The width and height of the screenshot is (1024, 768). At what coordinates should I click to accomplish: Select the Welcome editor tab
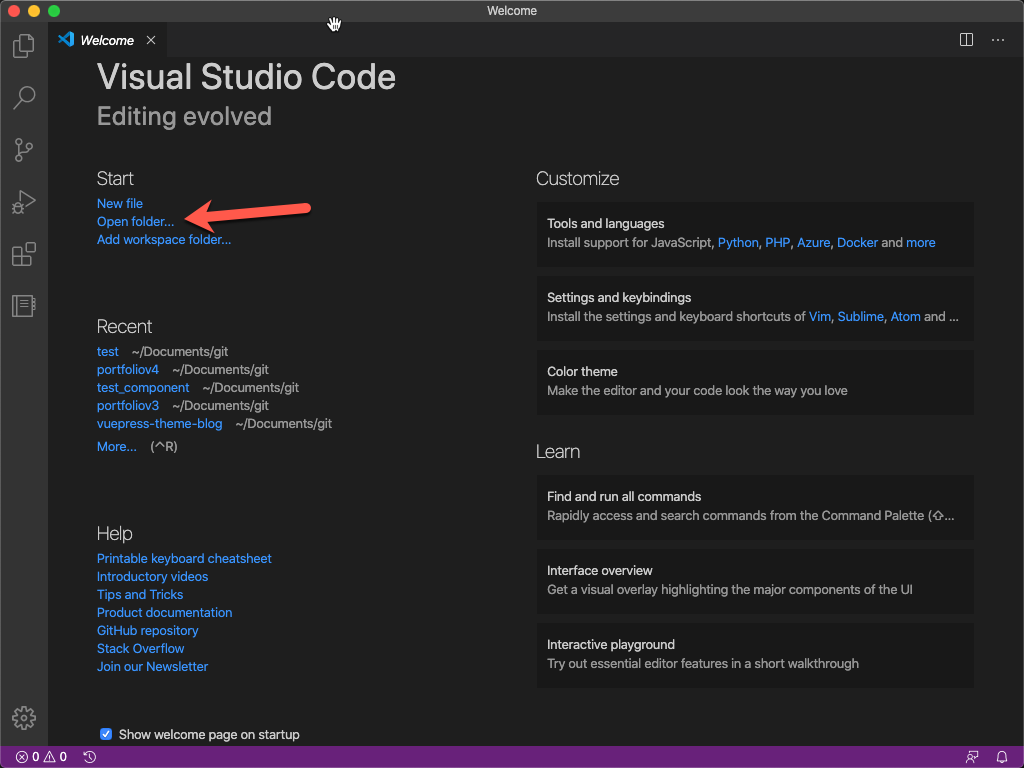click(x=107, y=40)
